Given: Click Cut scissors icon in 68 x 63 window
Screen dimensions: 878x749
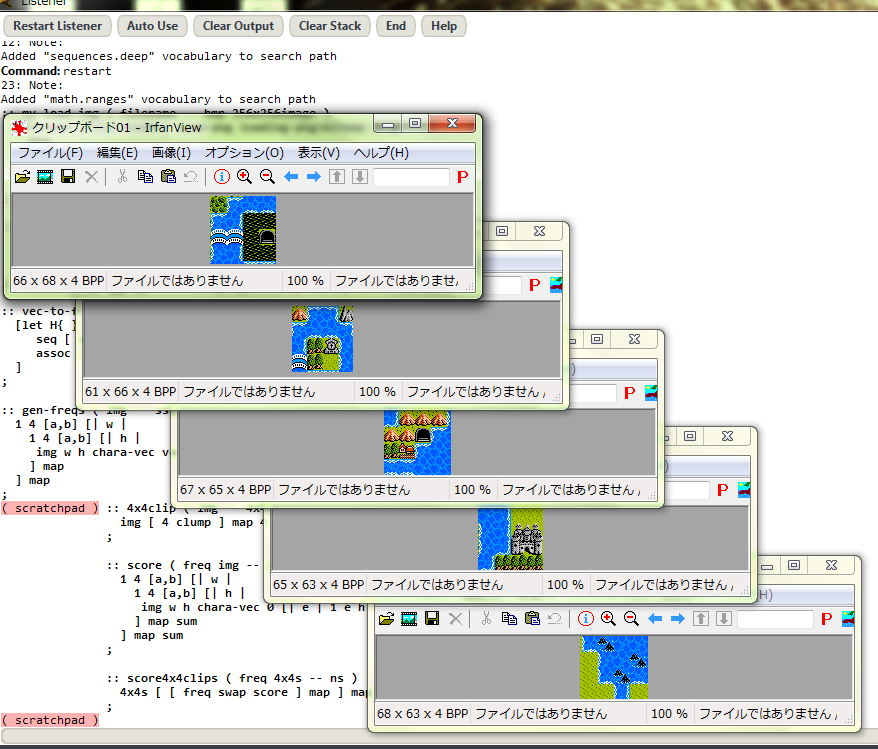Looking at the screenshot, I should (x=486, y=619).
